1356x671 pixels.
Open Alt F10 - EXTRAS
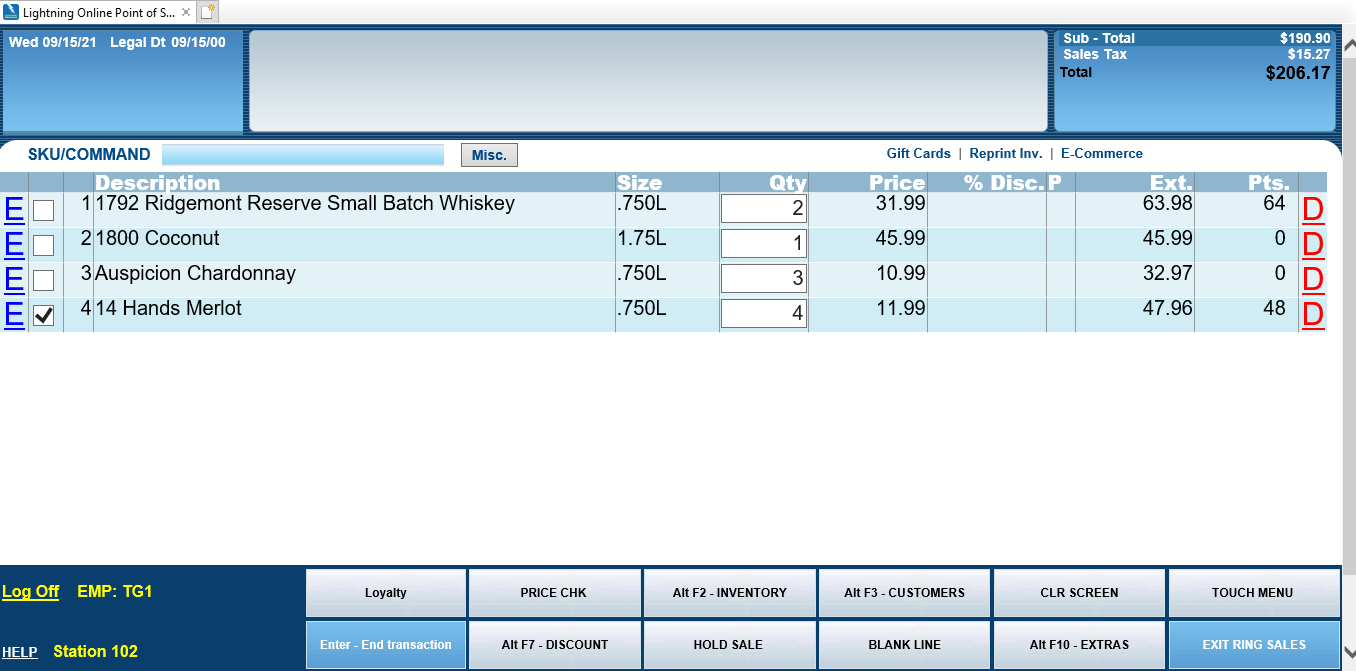pos(1079,645)
